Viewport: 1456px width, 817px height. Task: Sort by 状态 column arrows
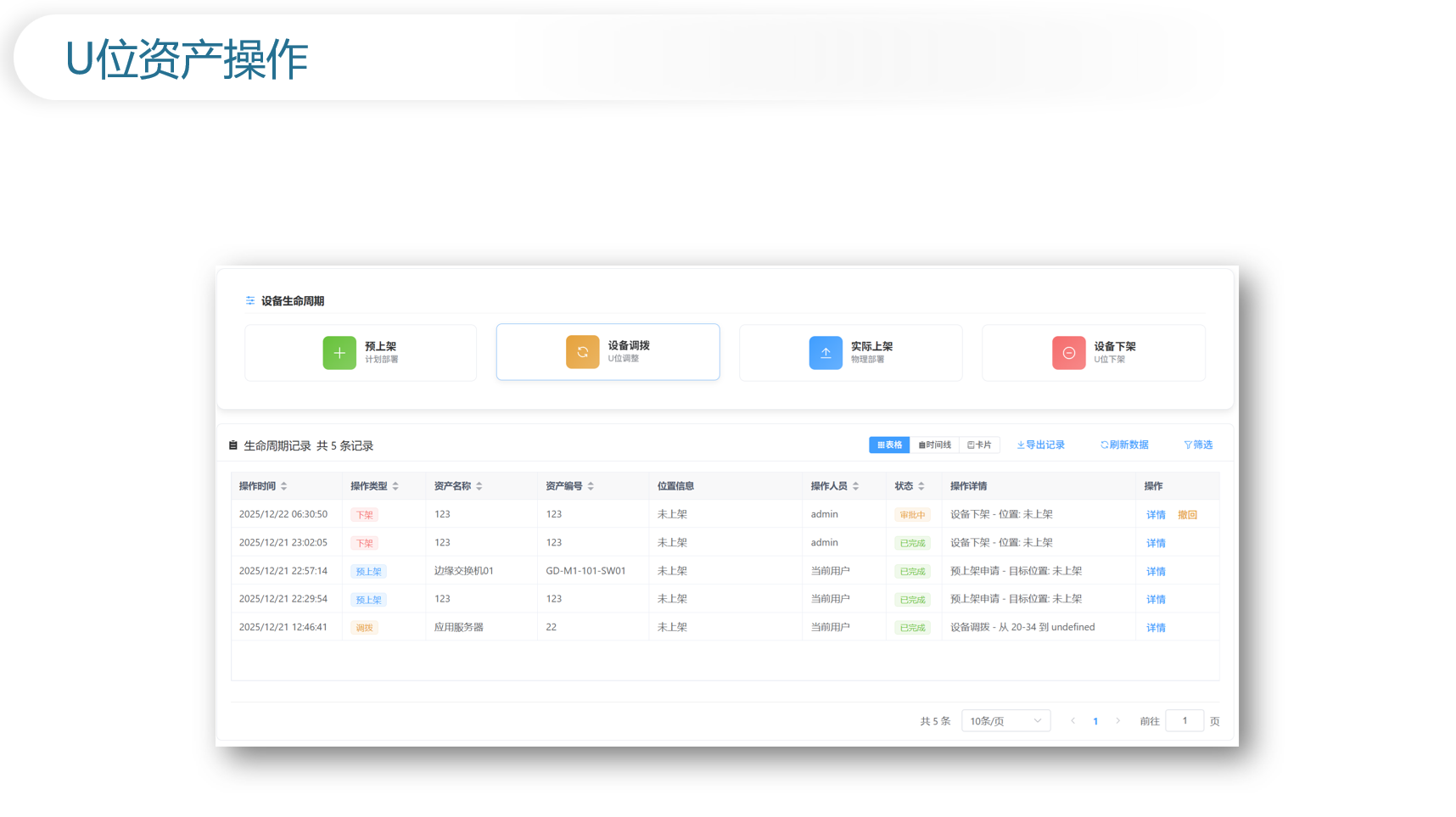[x=921, y=486]
